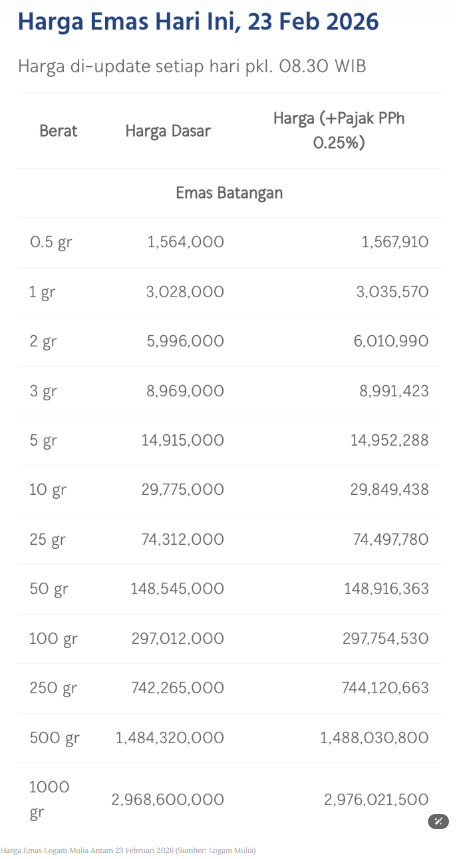Click the 0.5 gr weight cell
This screenshot has height=859, width=465.
coord(51,242)
